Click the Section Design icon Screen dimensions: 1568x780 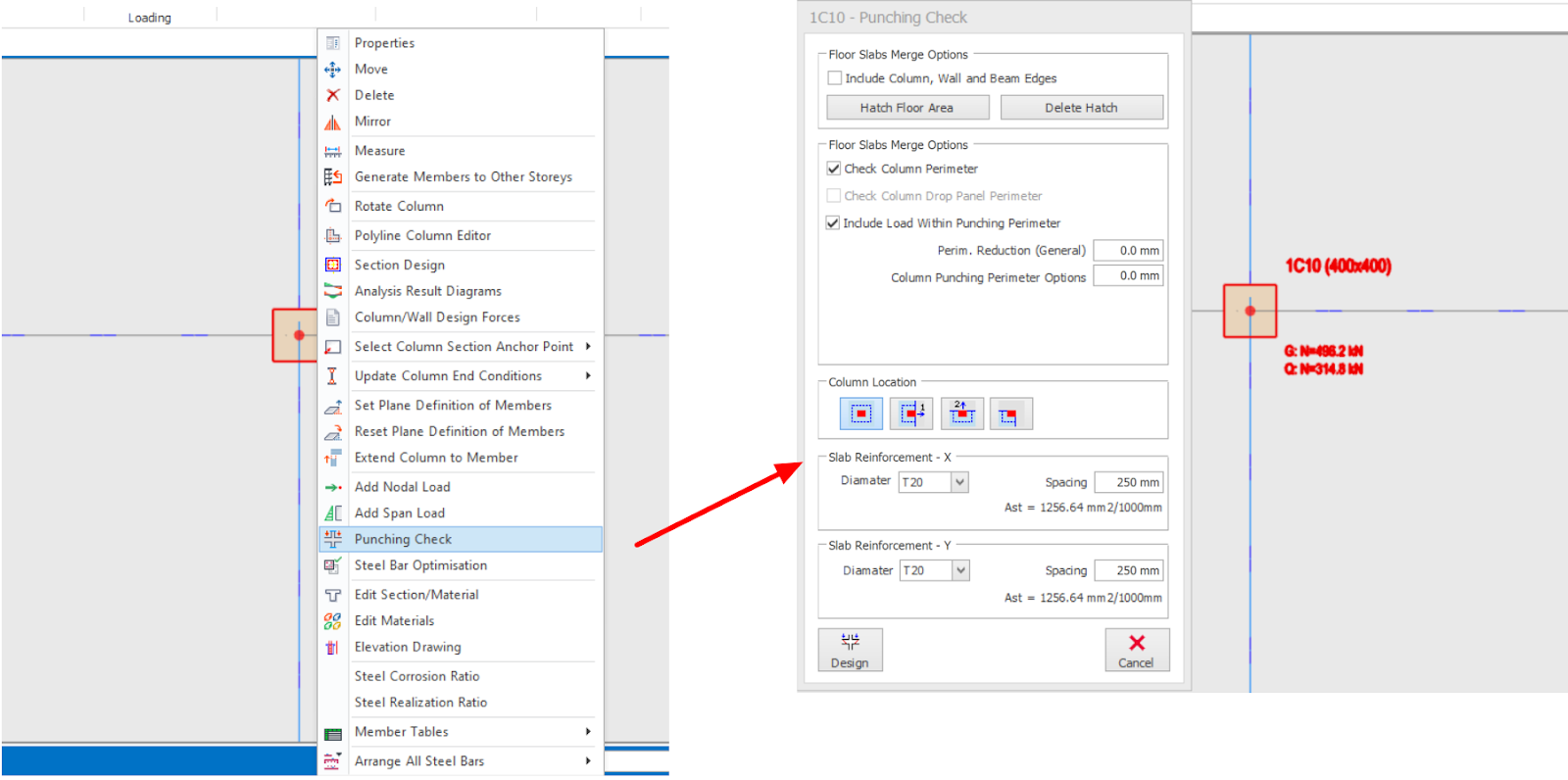pyautogui.click(x=333, y=265)
